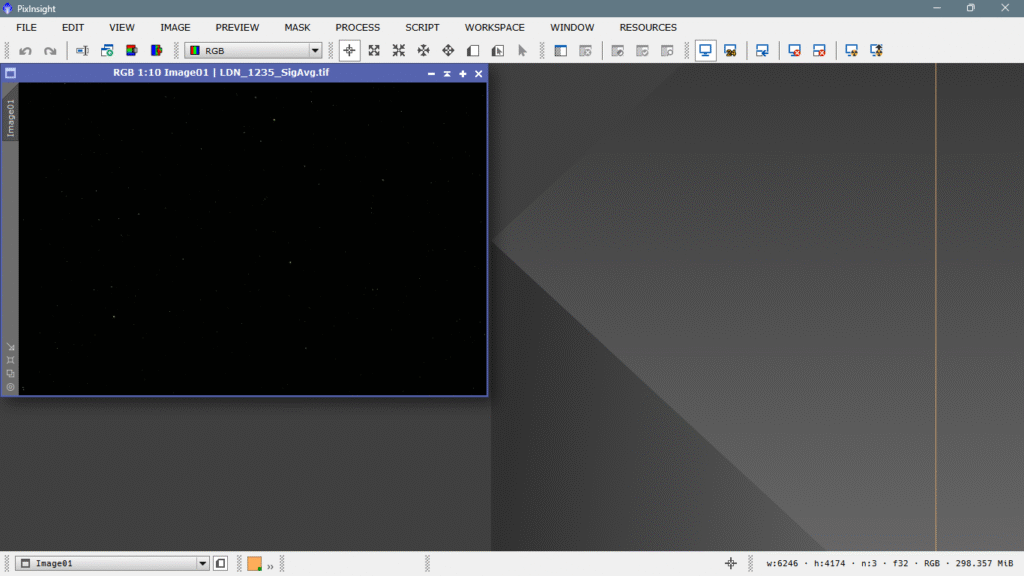Open the VIEW menu

[x=121, y=27]
